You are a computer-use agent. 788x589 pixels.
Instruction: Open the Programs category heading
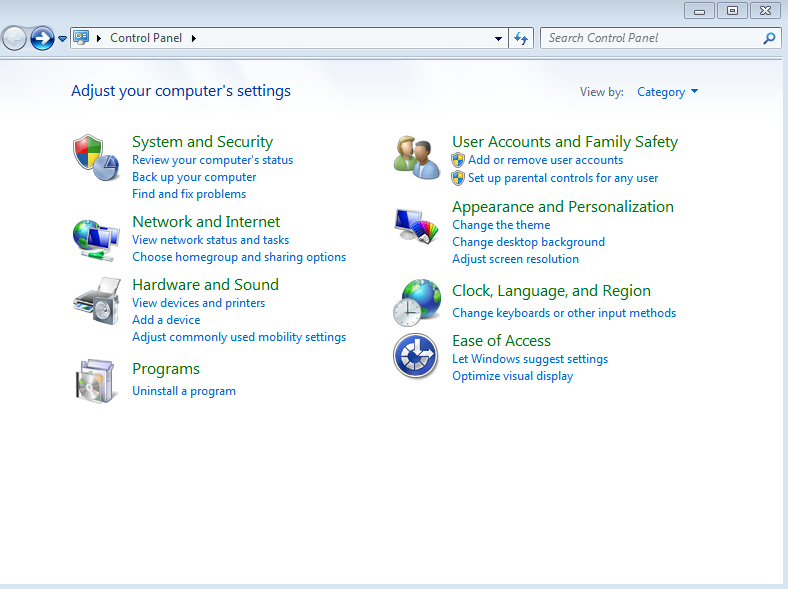(x=166, y=369)
